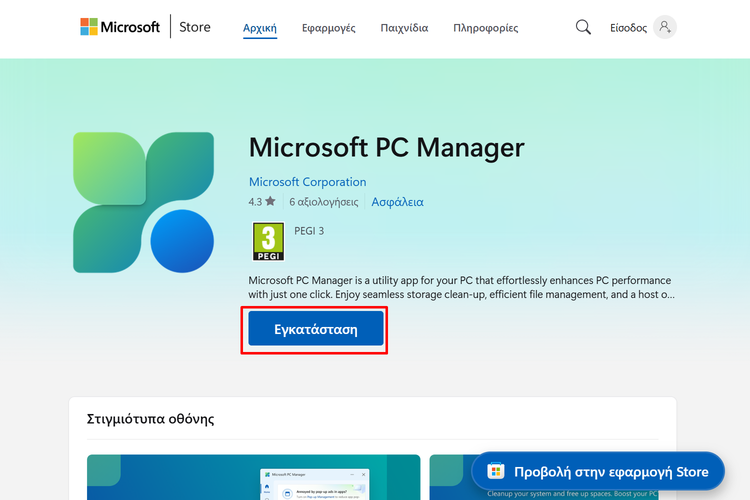The height and width of the screenshot is (500, 750).
Task: Click the user avatar sign-in icon
Action: click(x=665, y=27)
